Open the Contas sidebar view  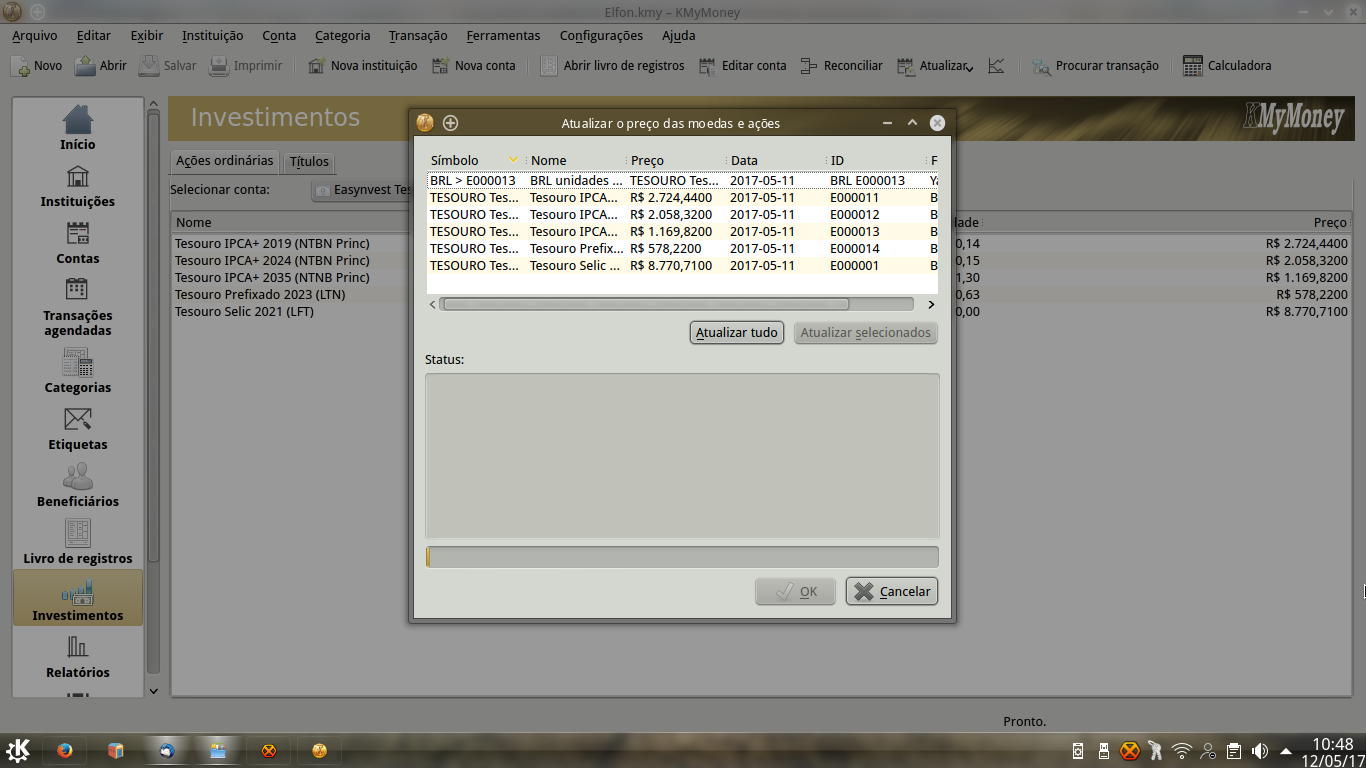78,242
